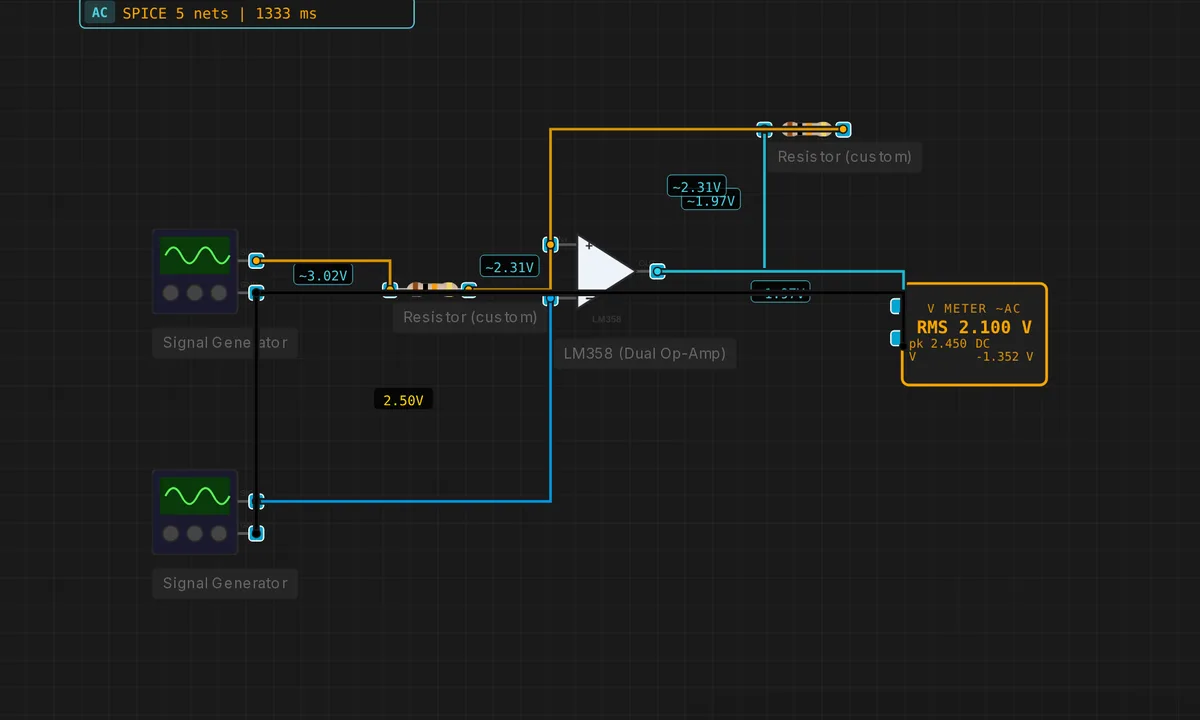Select the lower Signal Generator's waveform screen

pyautogui.click(x=195, y=496)
